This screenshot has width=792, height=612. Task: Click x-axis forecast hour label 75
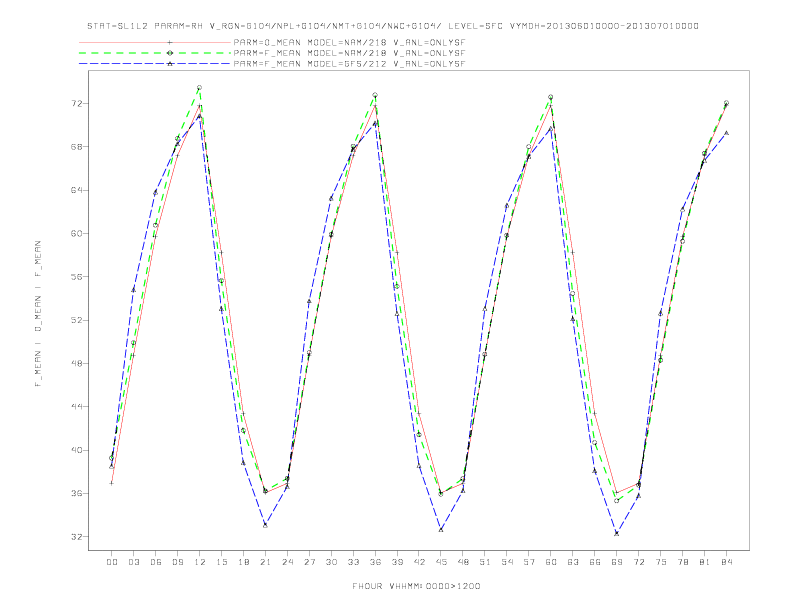point(661,562)
